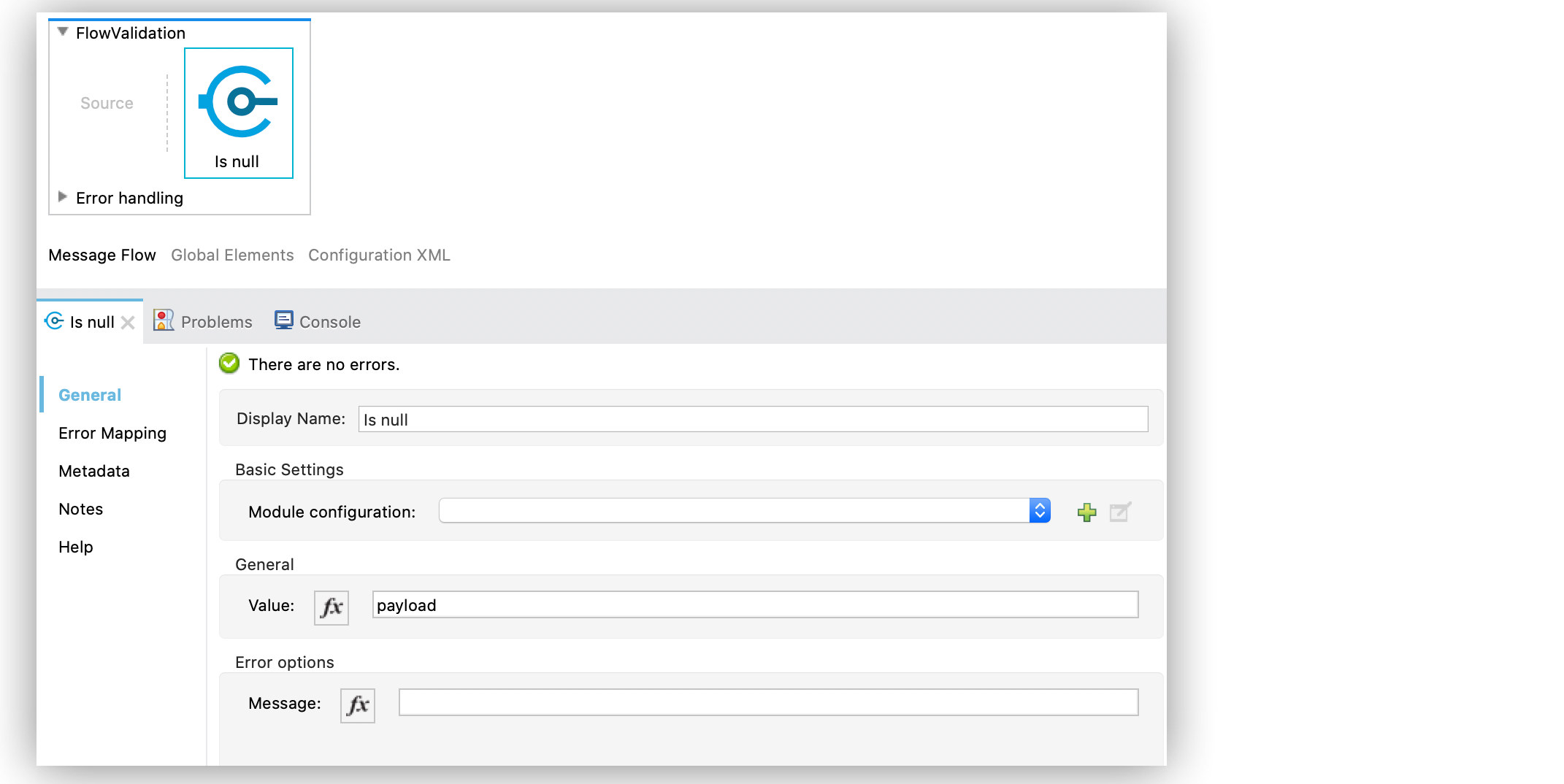The image size is (1564, 784).
Task: Toggle expression mode for the Message field
Action: [x=357, y=704]
